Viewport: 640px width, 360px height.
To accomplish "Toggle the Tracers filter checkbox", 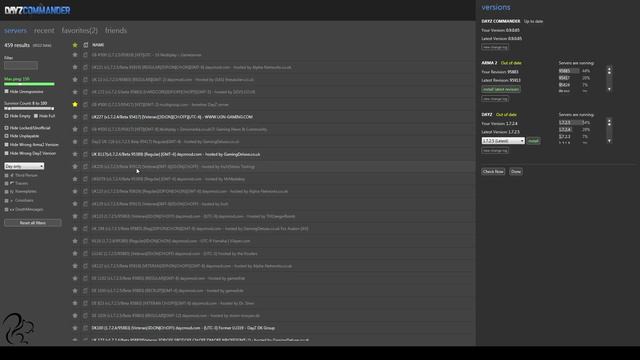I will coord(7,183).
